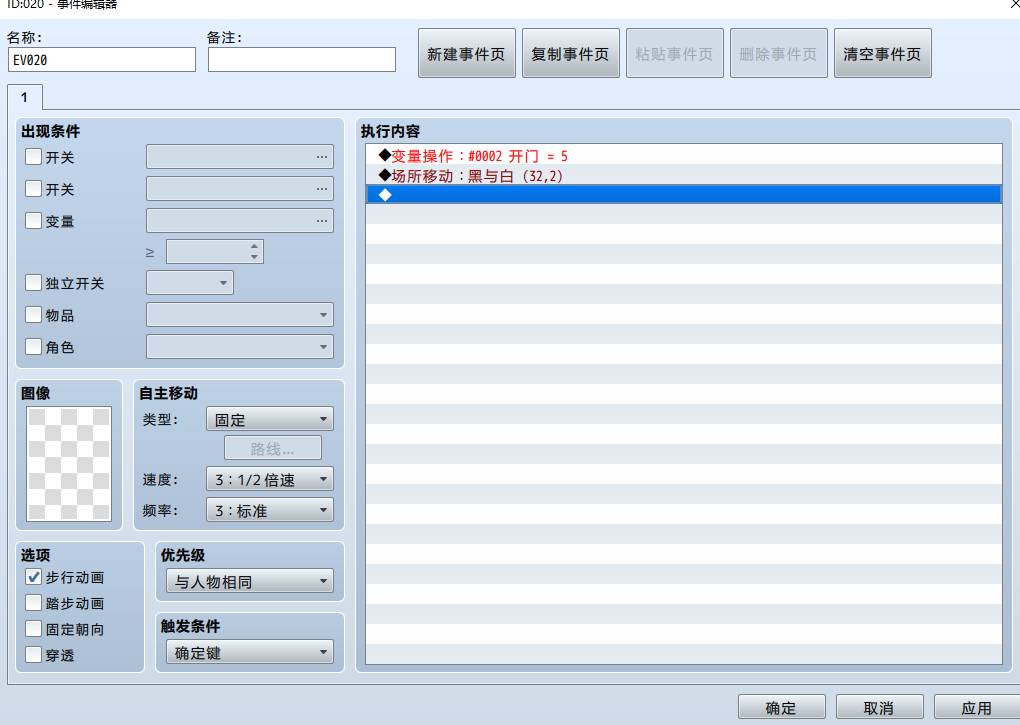Click the 清空事件页 button
Image resolution: width=1020 pixels, height=725 pixels.
[883, 53]
